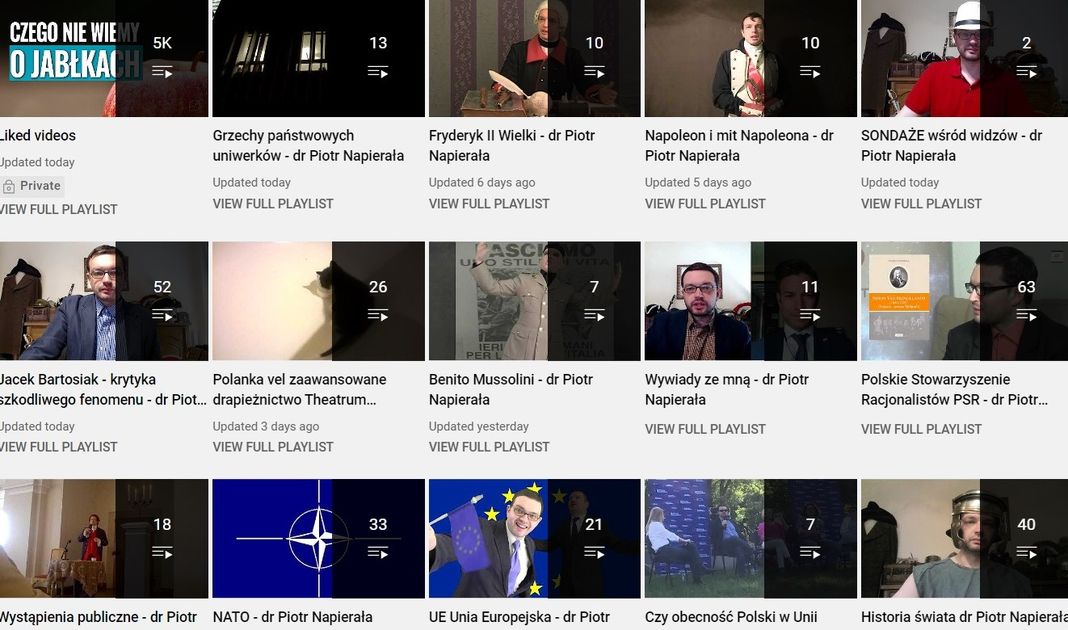The image size is (1068, 630).
Task: Click playlist icon on Benito Mussolini thumbnail
Action: (594, 315)
